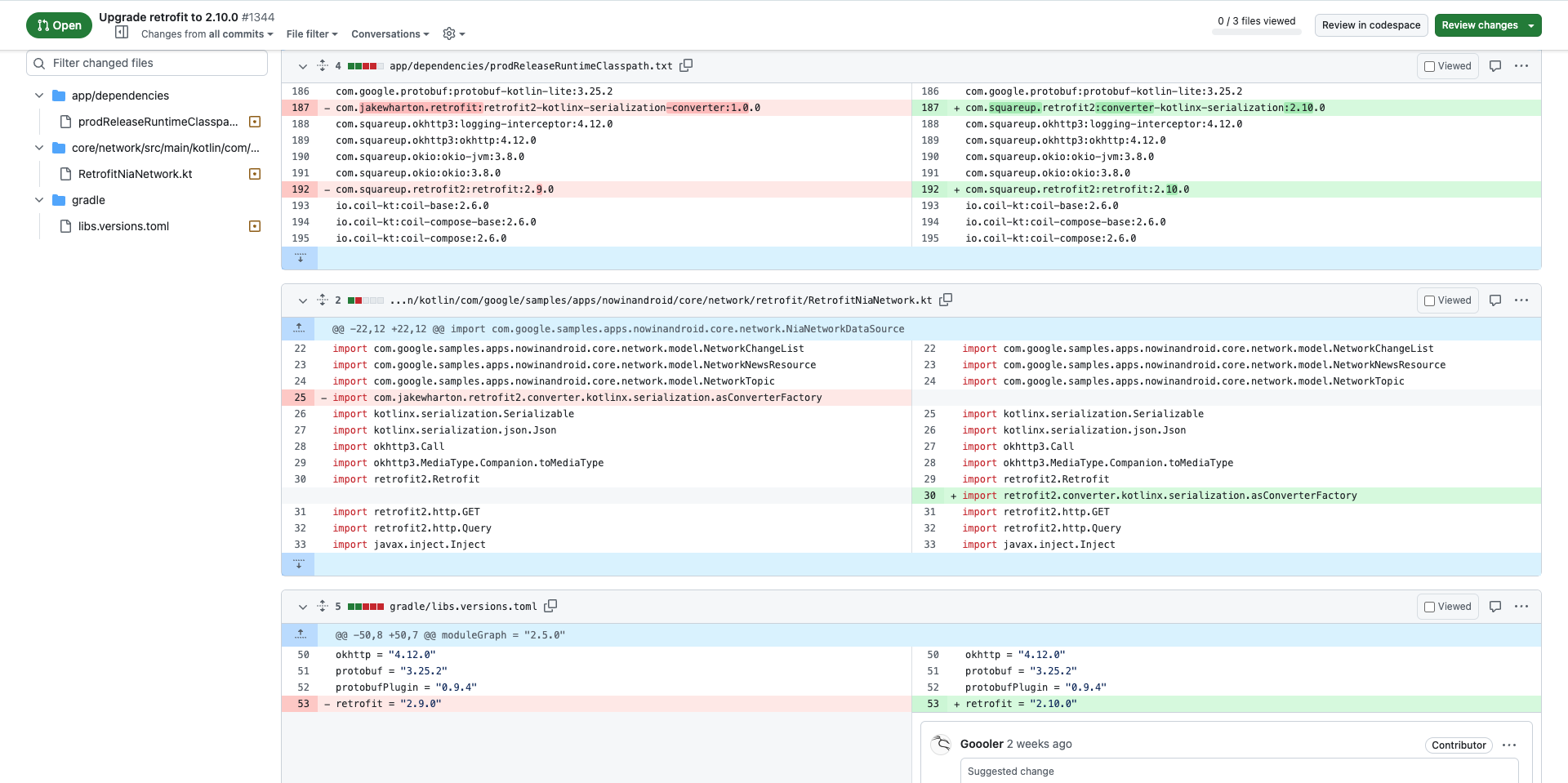Expand up lines above RetrofitNiaNetwork.kt hunk
The height and width of the screenshot is (783, 1568).
[300, 328]
